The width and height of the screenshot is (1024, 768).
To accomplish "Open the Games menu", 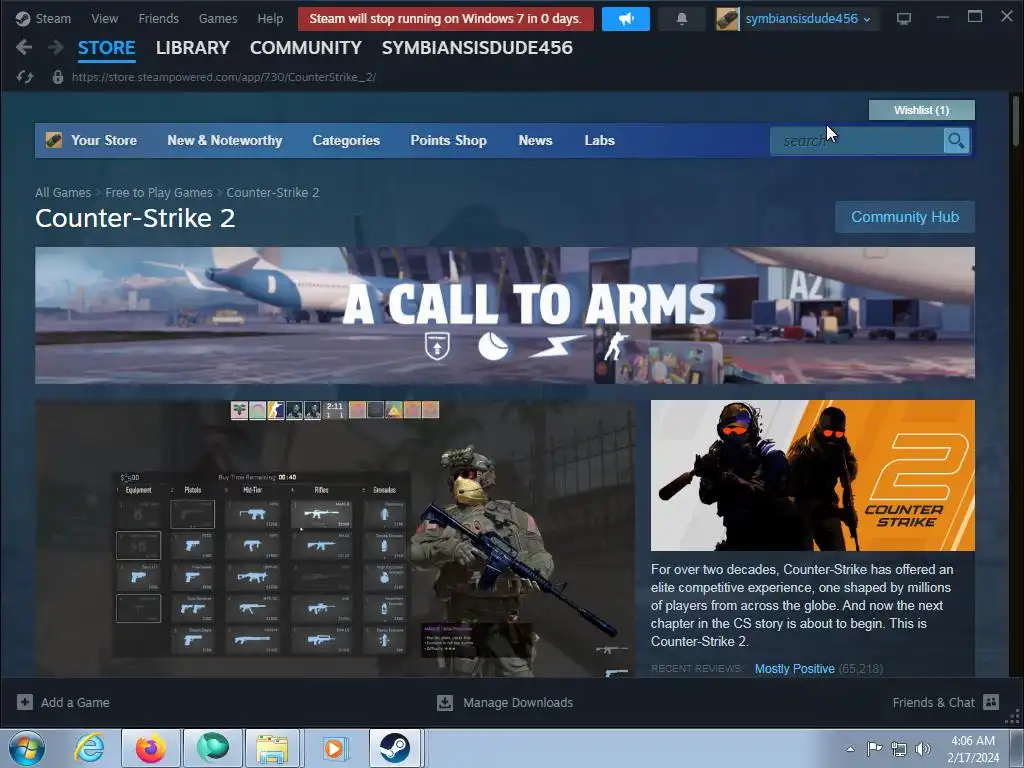I will point(218,18).
